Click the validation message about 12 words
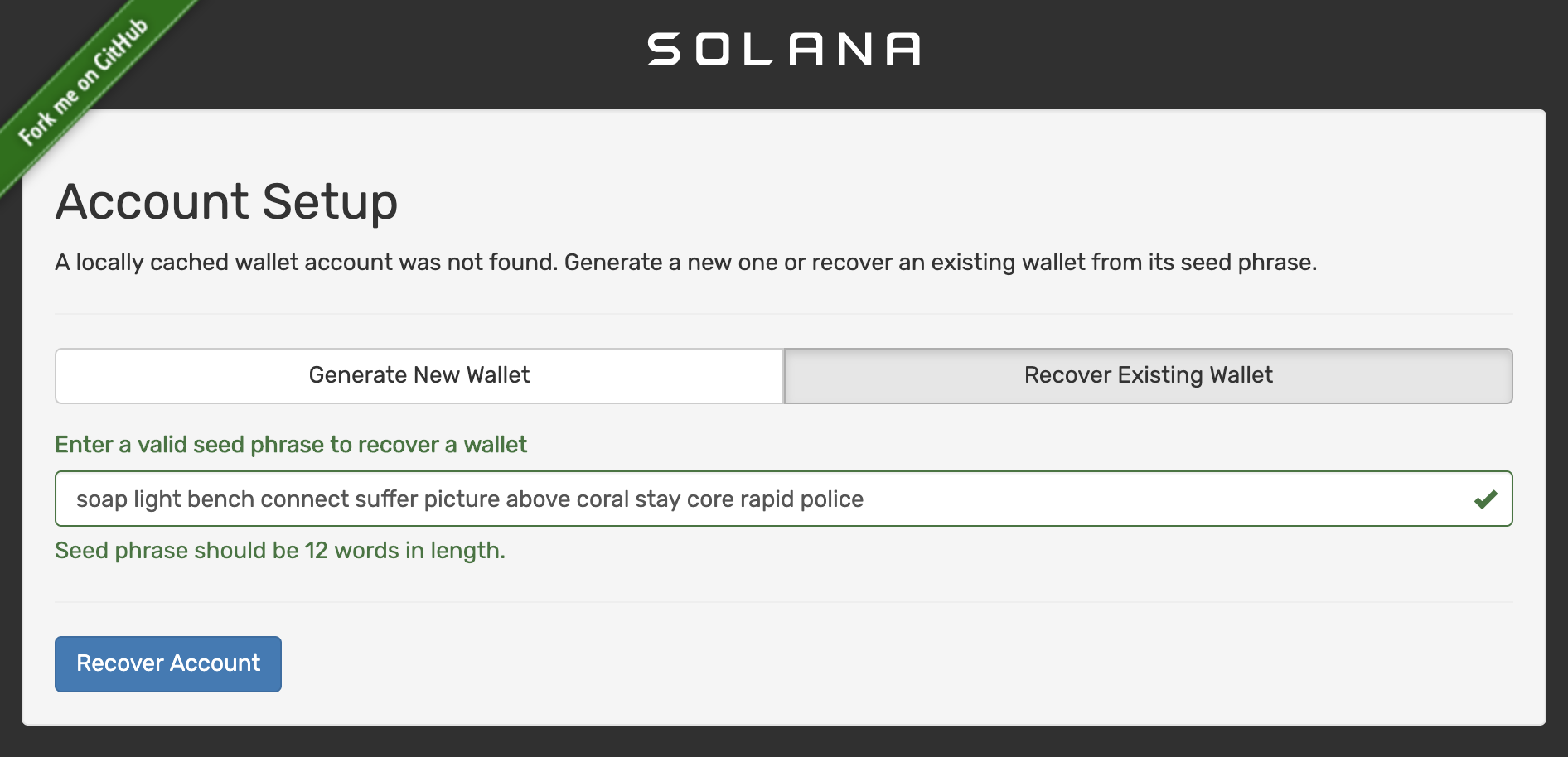1568x757 pixels. tap(278, 549)
